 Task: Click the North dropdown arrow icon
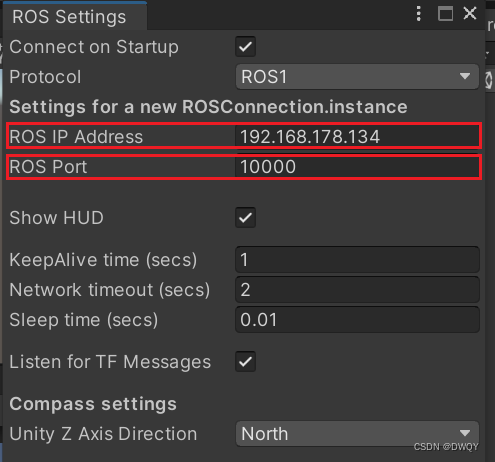click(x=465, y=433)
